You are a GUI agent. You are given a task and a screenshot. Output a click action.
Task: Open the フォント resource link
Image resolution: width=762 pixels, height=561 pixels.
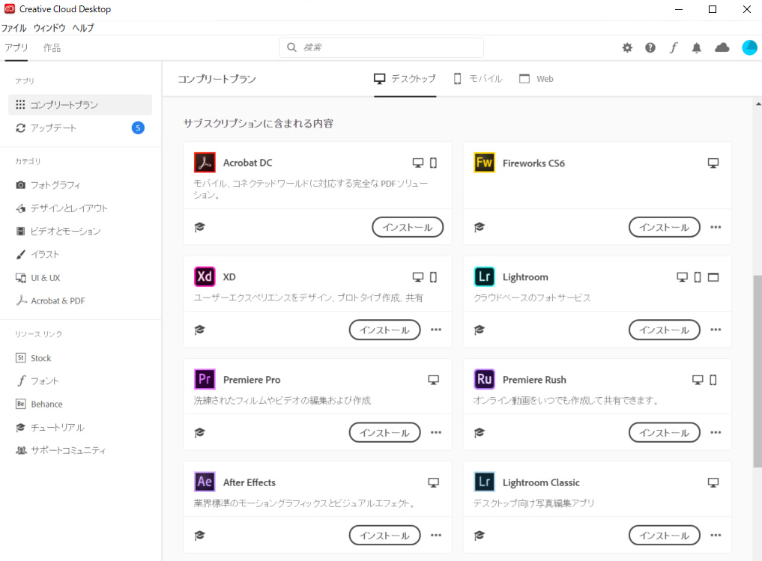click(x=37, y=381)
